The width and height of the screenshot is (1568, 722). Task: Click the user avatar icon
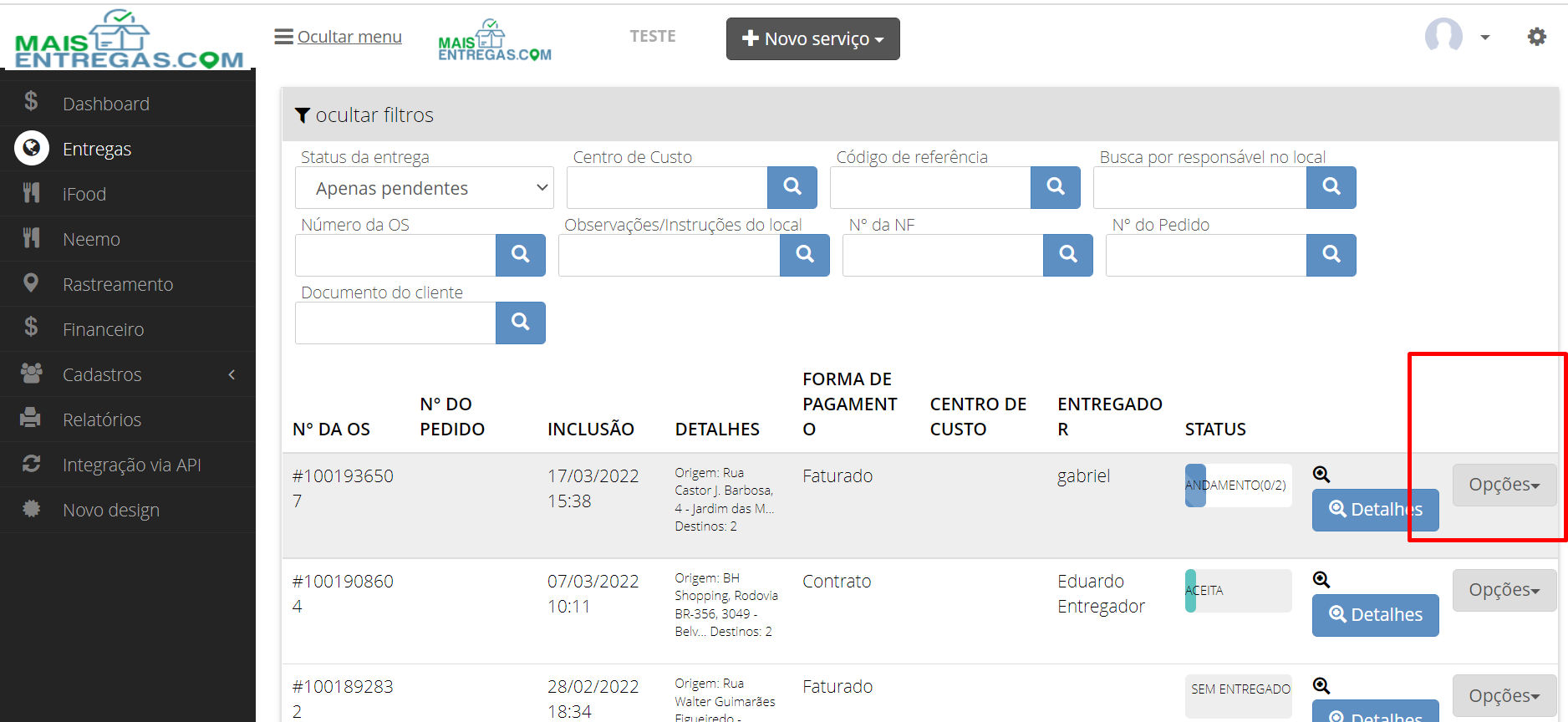[x=1443, y=36]
